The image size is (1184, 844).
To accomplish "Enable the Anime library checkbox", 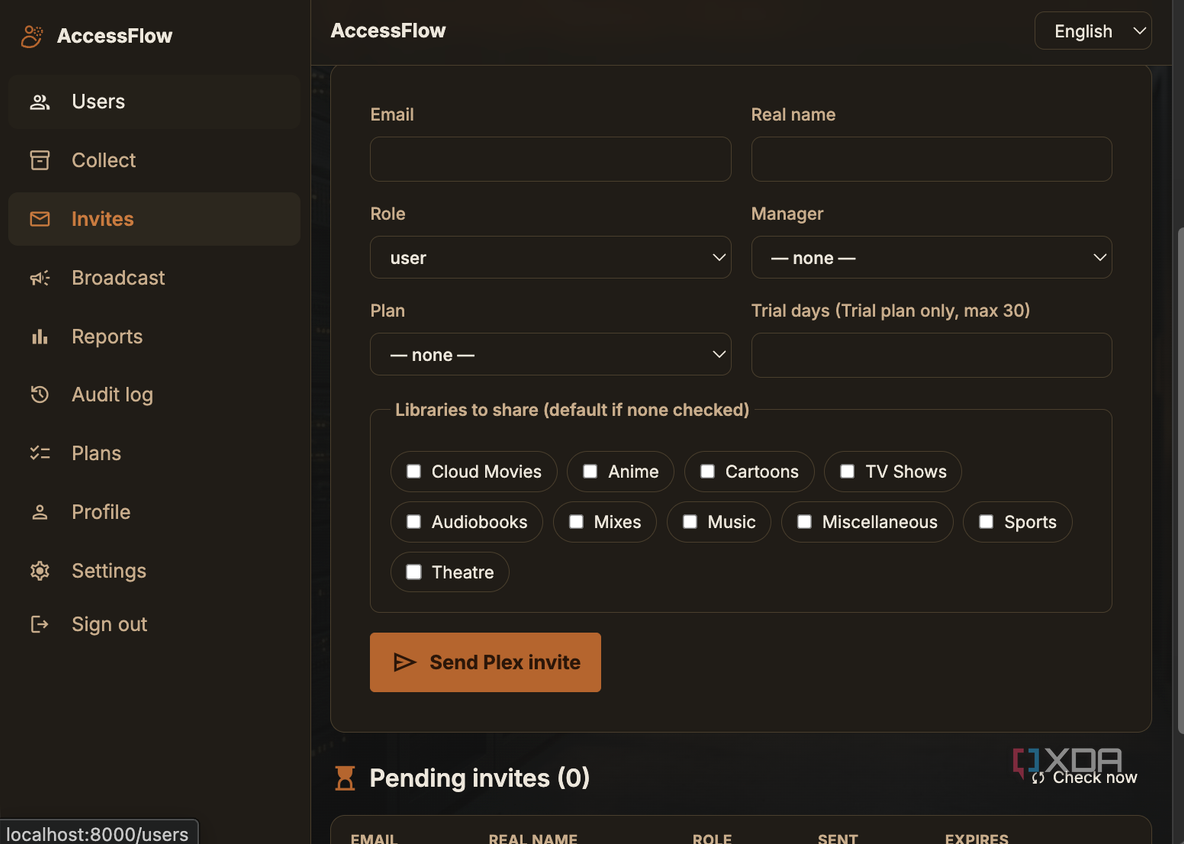I will coord(590,471).
